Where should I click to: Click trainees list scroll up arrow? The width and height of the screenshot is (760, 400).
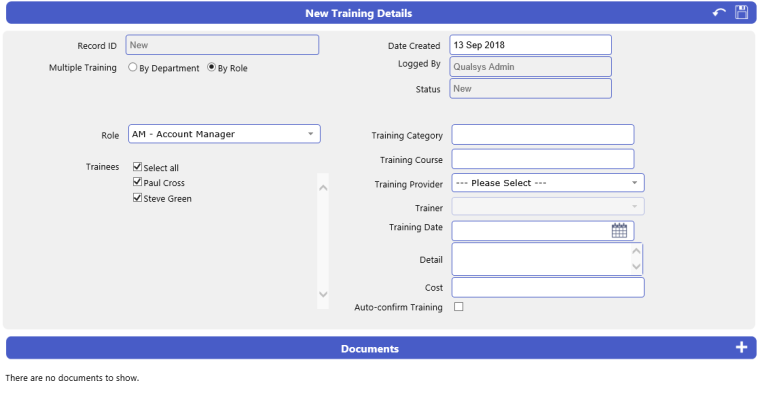coord(323,188)
